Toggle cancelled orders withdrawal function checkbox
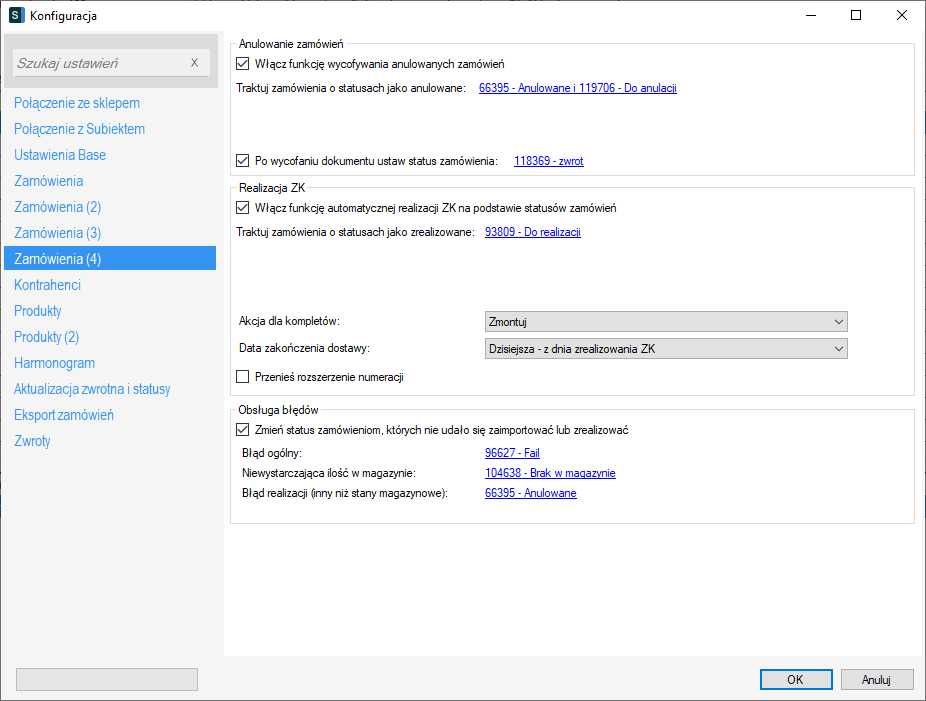This screenshot has width=926, height=701. [242, 63]
